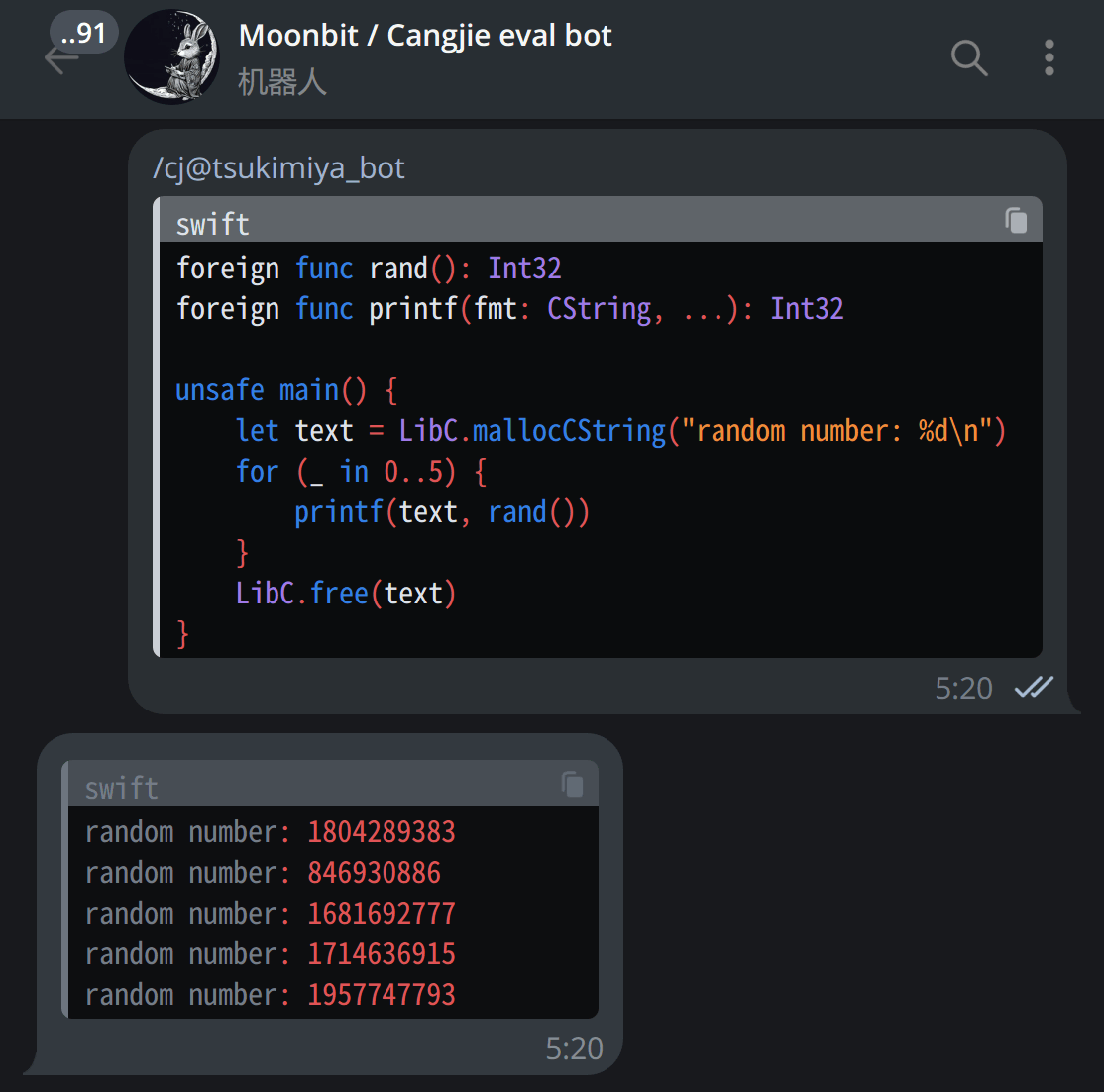Tap the unread count badge showing 91

(x=84, y=34)
